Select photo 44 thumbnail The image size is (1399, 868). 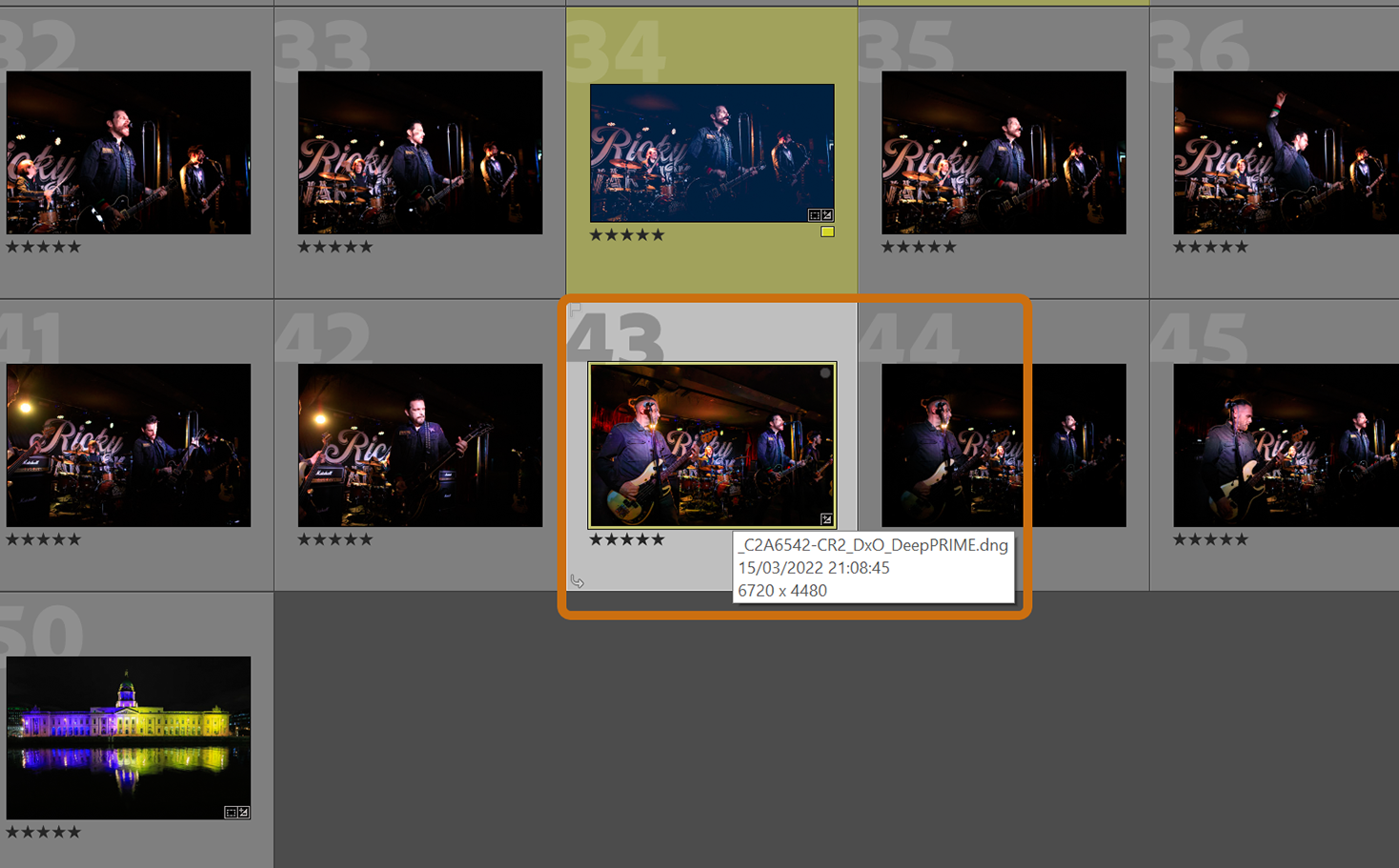click(x=1004, y=445)
